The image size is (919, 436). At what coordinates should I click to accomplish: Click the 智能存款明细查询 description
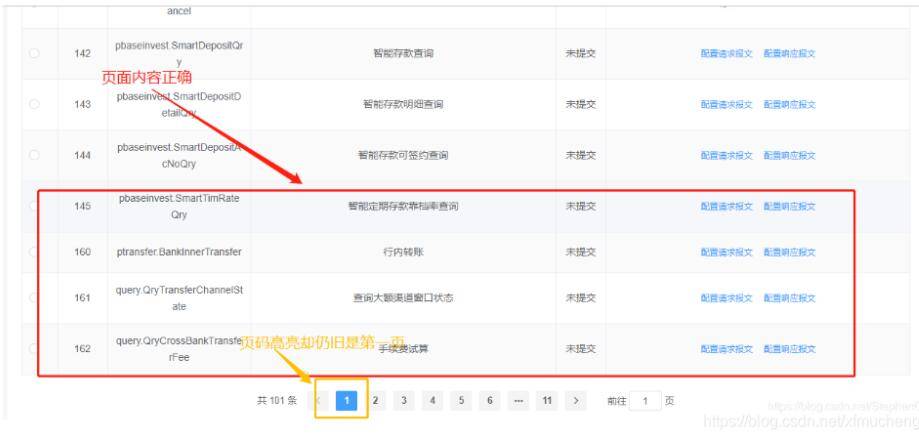(x=403, y=104)
